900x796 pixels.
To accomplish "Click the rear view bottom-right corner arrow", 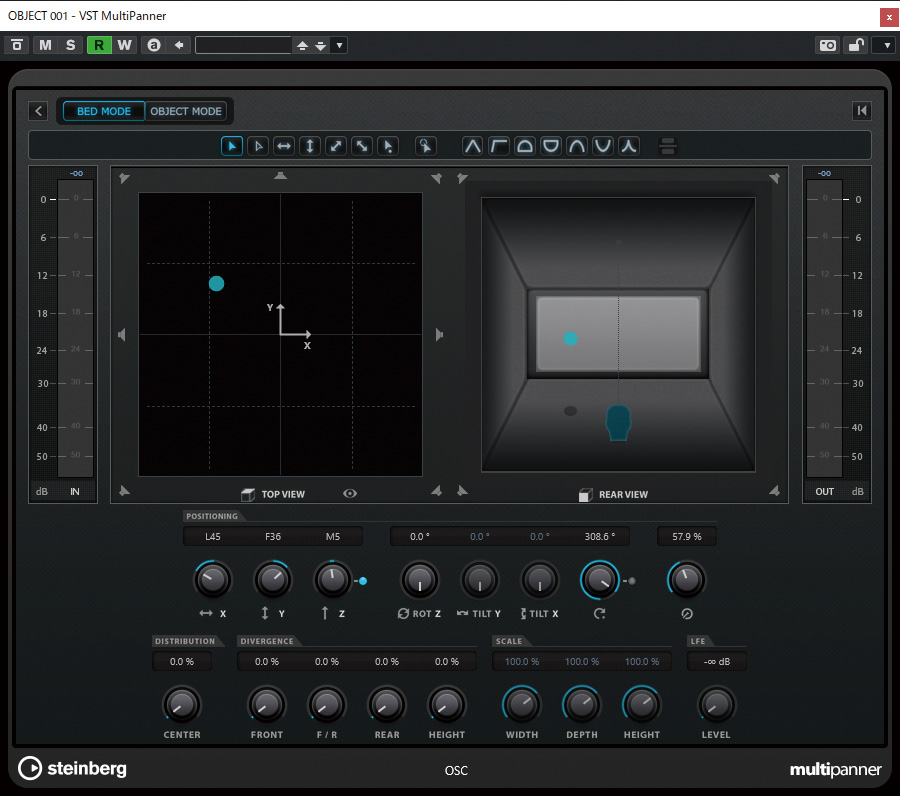I will 774,491.
